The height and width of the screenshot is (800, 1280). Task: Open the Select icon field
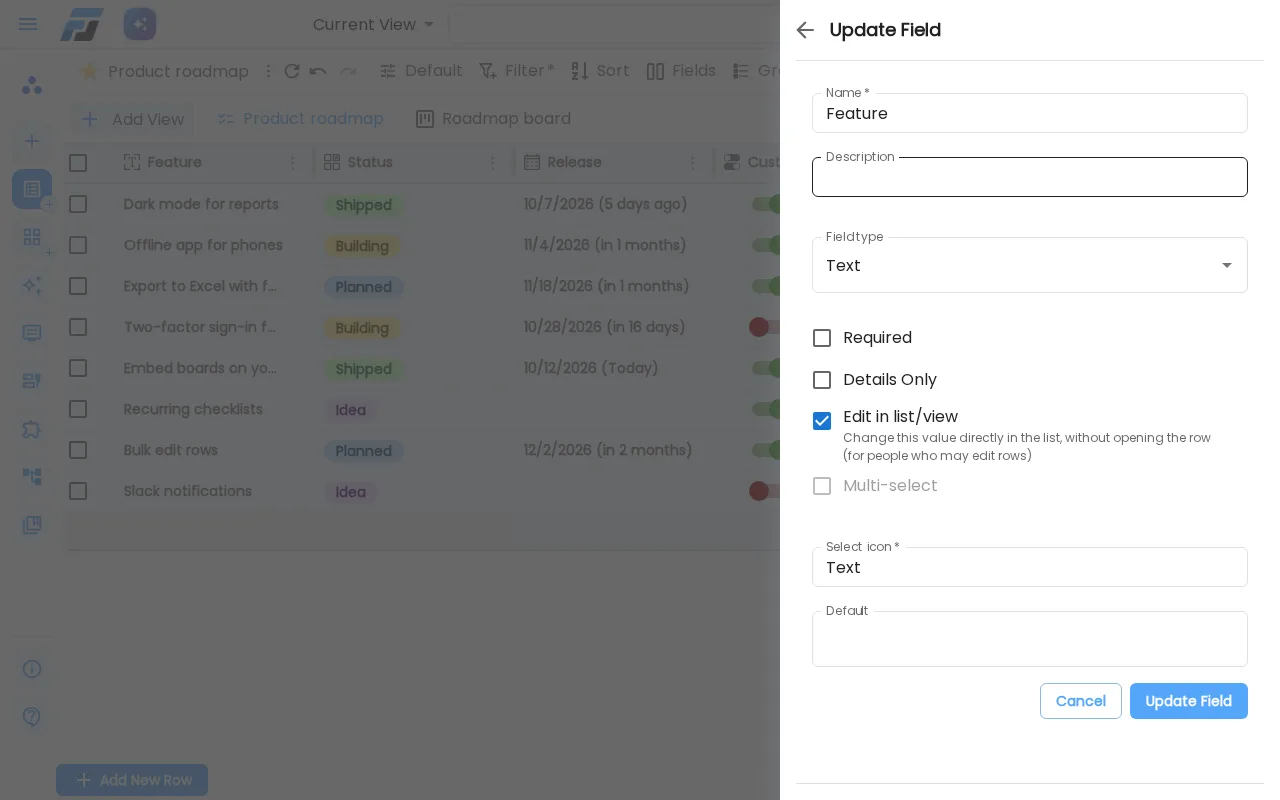pos(1030,567)
